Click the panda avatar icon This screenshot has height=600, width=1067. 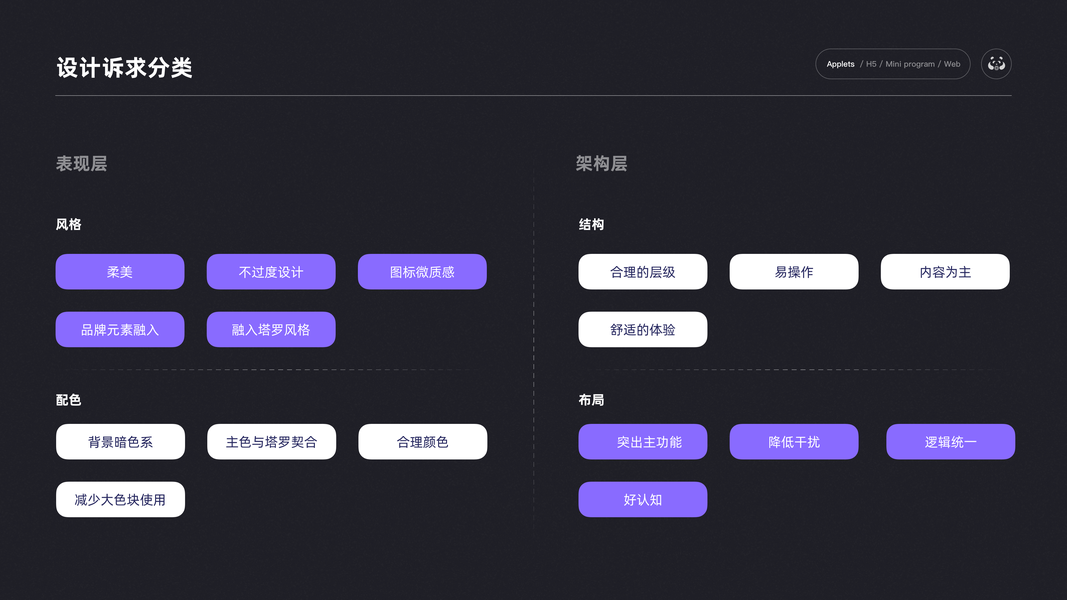996,64
